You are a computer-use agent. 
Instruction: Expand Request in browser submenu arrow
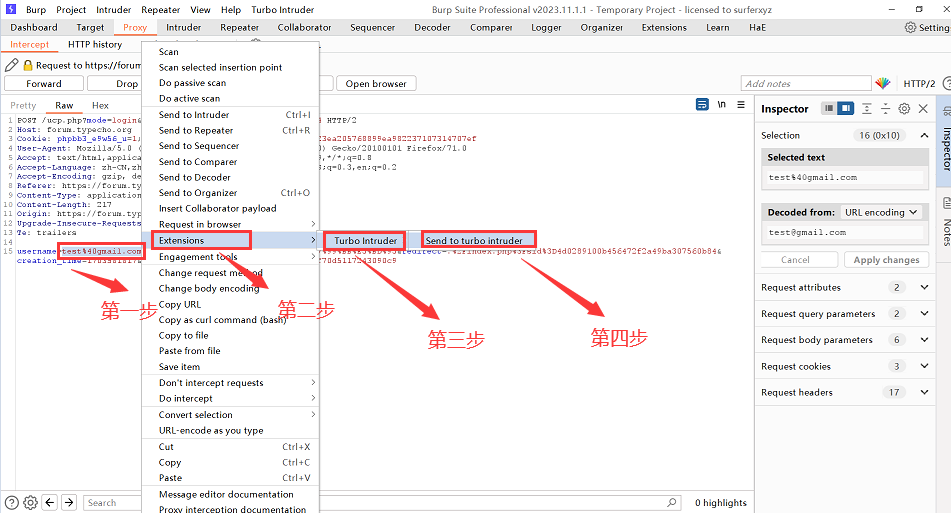[313, 224]
